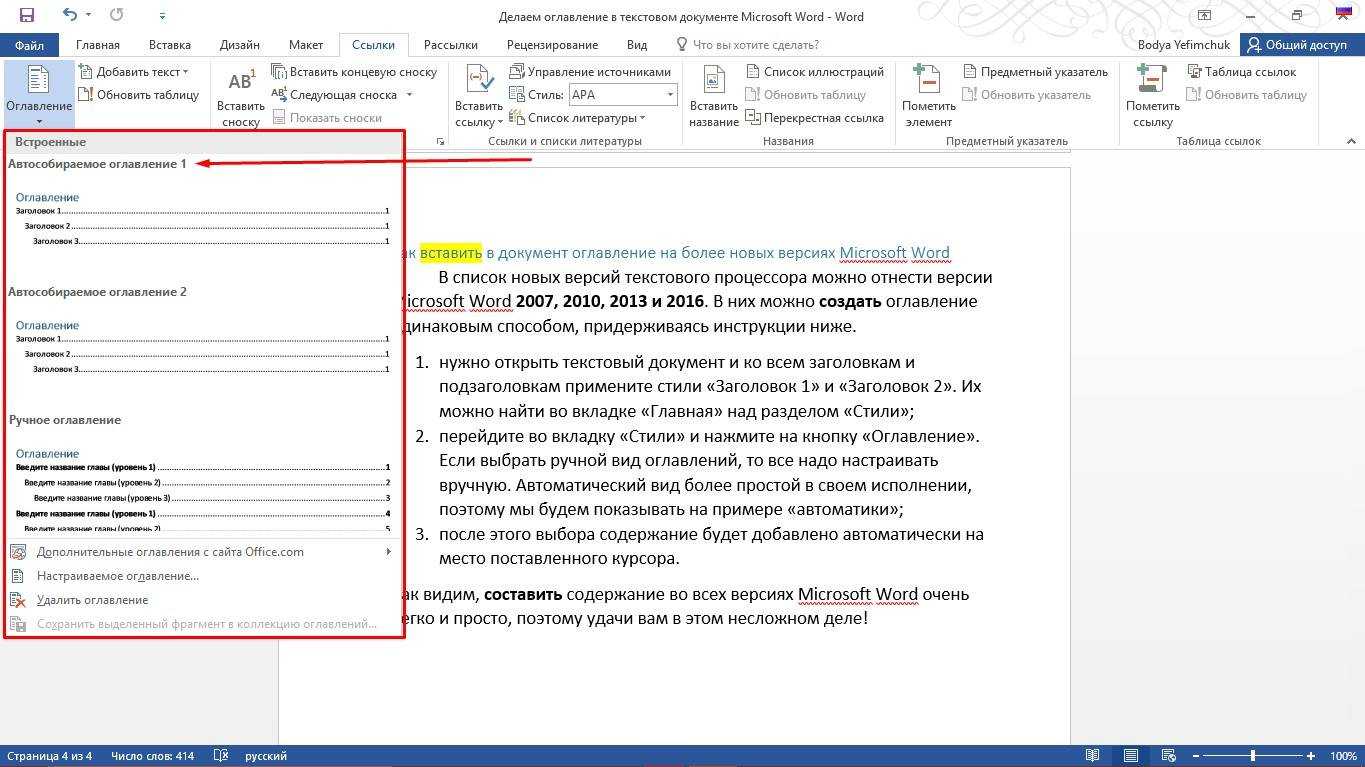Undo the last action

tap(69, 15)
